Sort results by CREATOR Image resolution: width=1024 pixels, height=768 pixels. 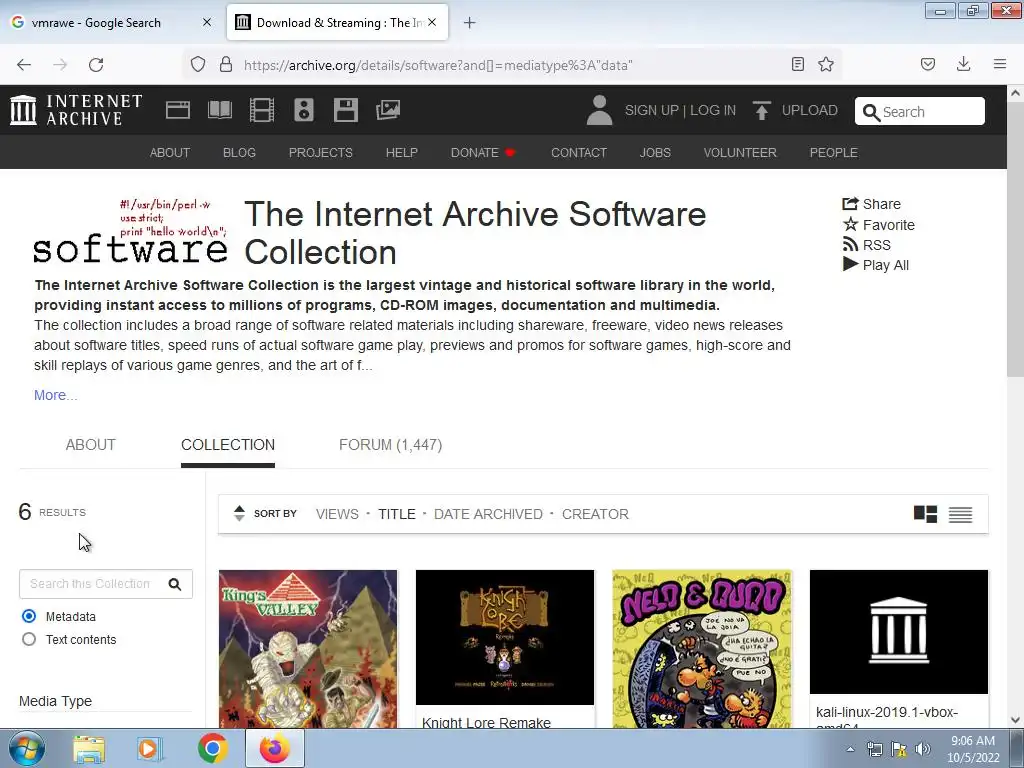click(x=595, y=514)
